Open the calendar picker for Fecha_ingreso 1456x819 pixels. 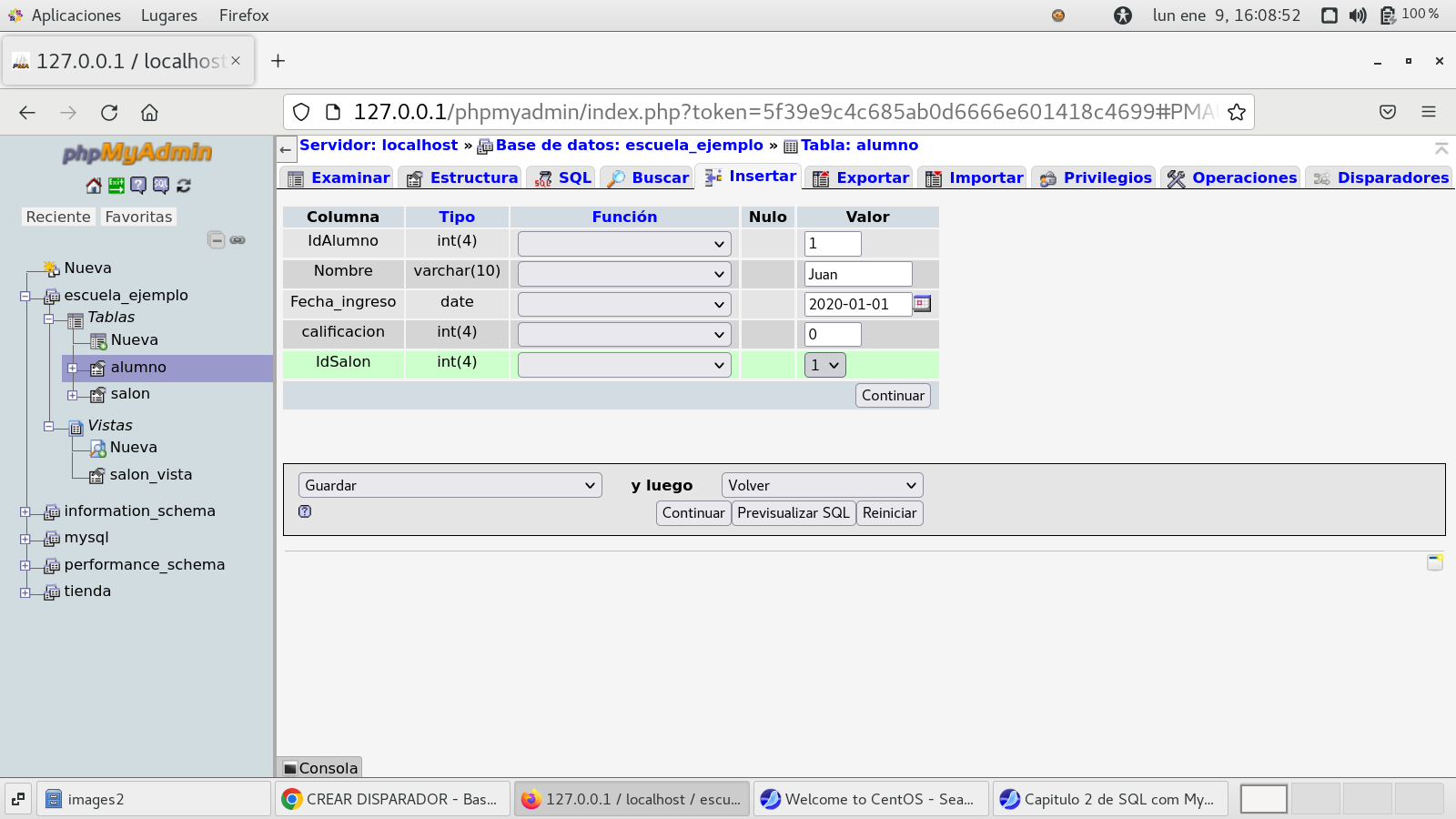pyautogui.click(x=922, y=304)
